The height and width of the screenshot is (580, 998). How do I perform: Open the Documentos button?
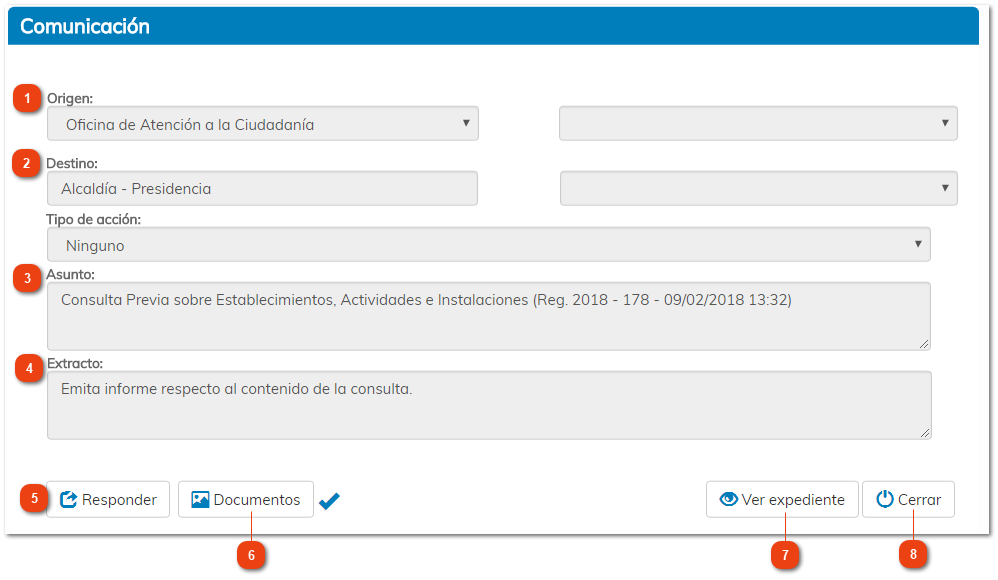tap(246, 499)
